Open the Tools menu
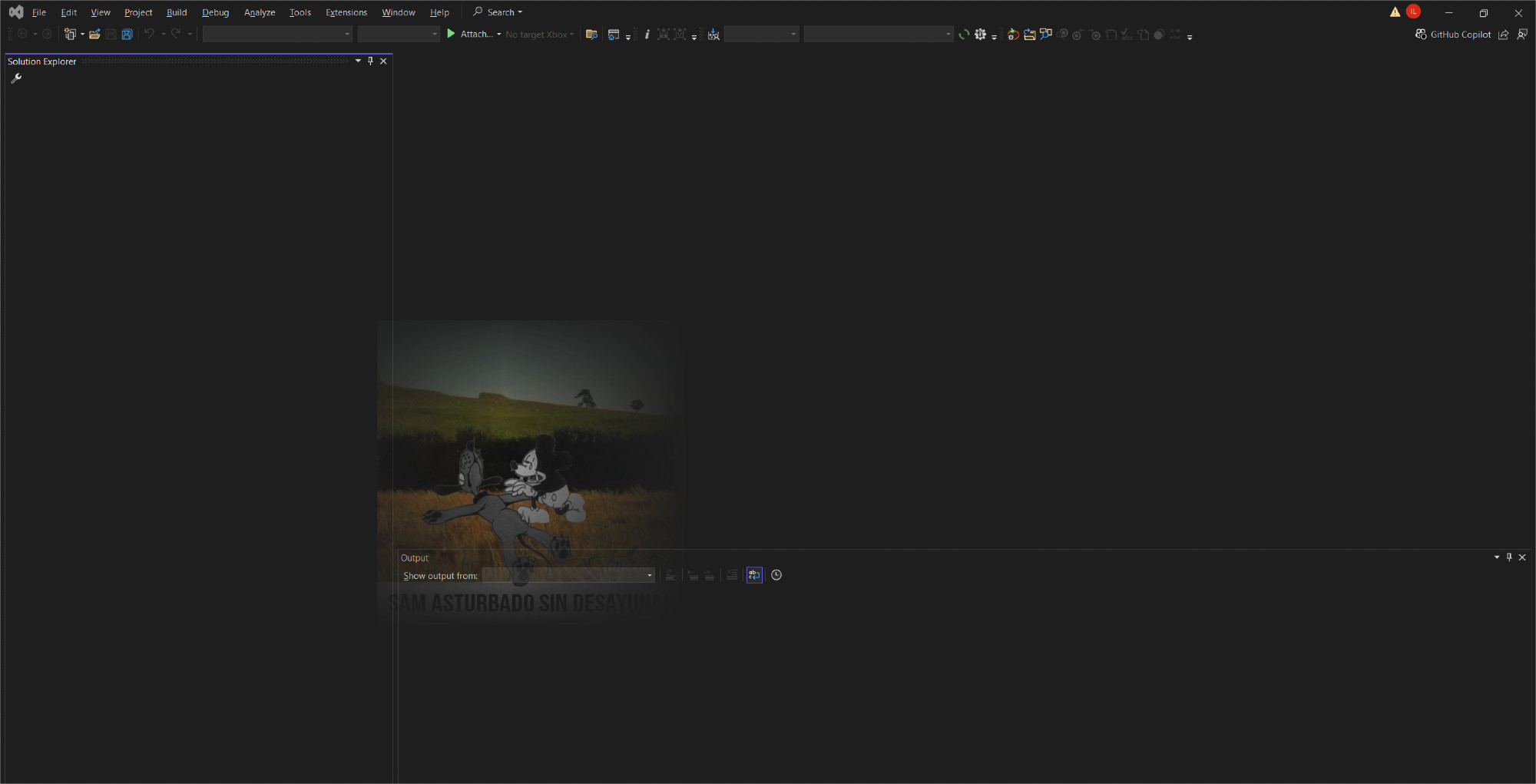This screenshot has width=1536, height=784. pos(300,12)
